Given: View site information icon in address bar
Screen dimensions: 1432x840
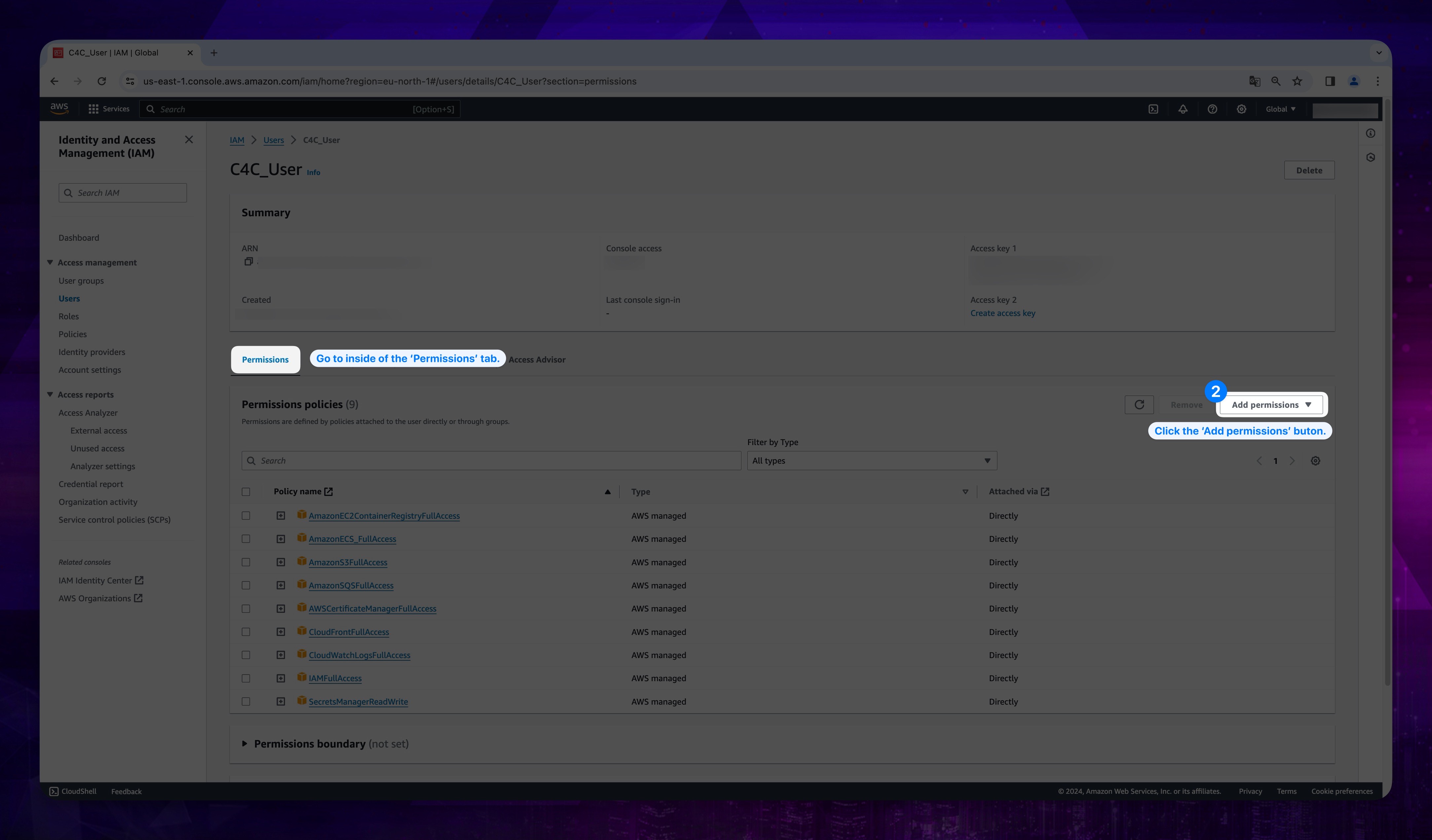Looking at the screenshot, I should [x=130, y=81].
